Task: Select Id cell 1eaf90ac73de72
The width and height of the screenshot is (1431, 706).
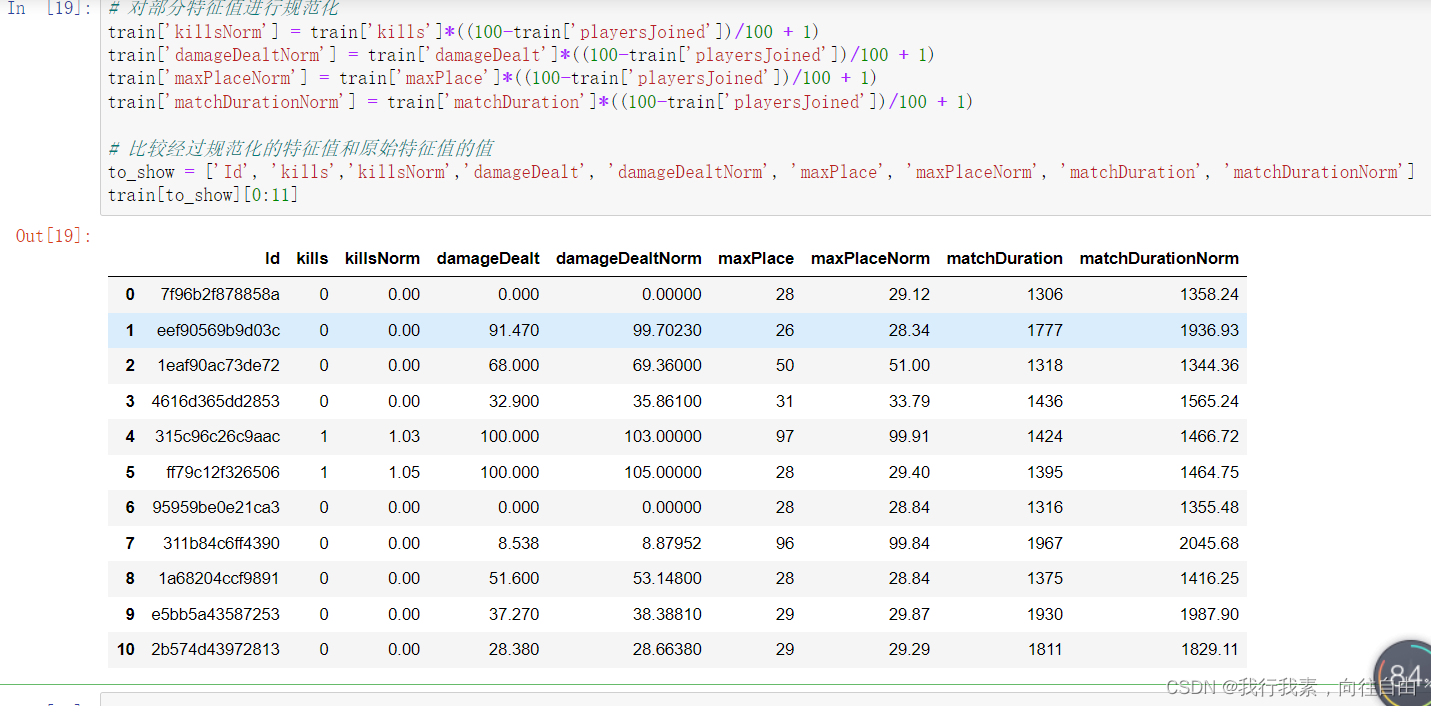Action: (x=219, y=365)
